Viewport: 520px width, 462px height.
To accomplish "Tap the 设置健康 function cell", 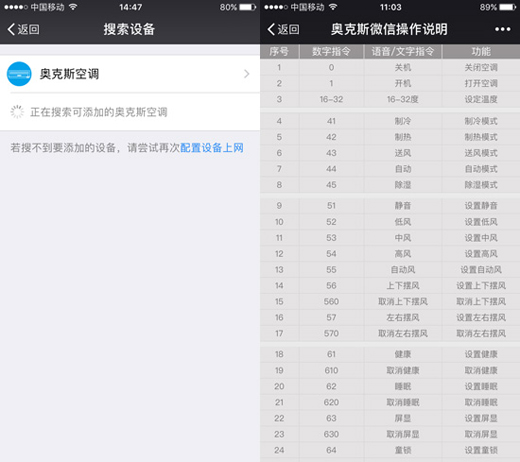I will 481,354.
